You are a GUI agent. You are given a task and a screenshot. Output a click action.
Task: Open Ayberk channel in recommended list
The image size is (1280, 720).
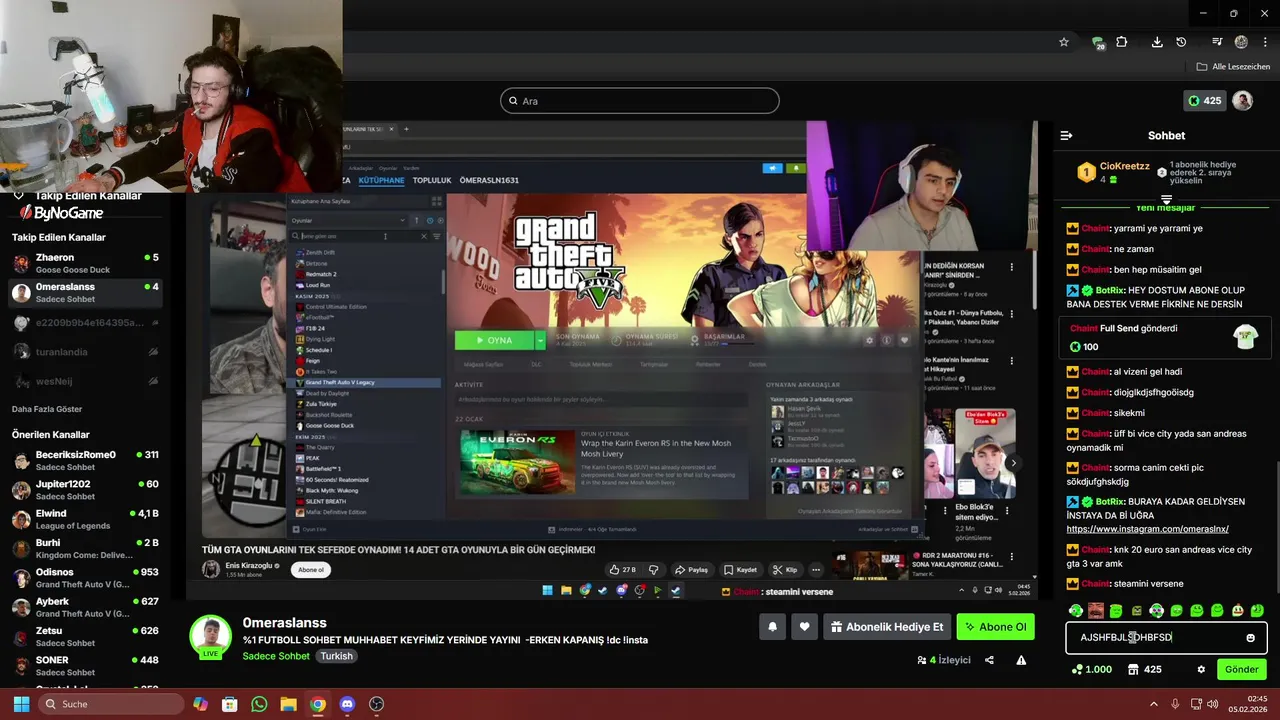point(85,607)
